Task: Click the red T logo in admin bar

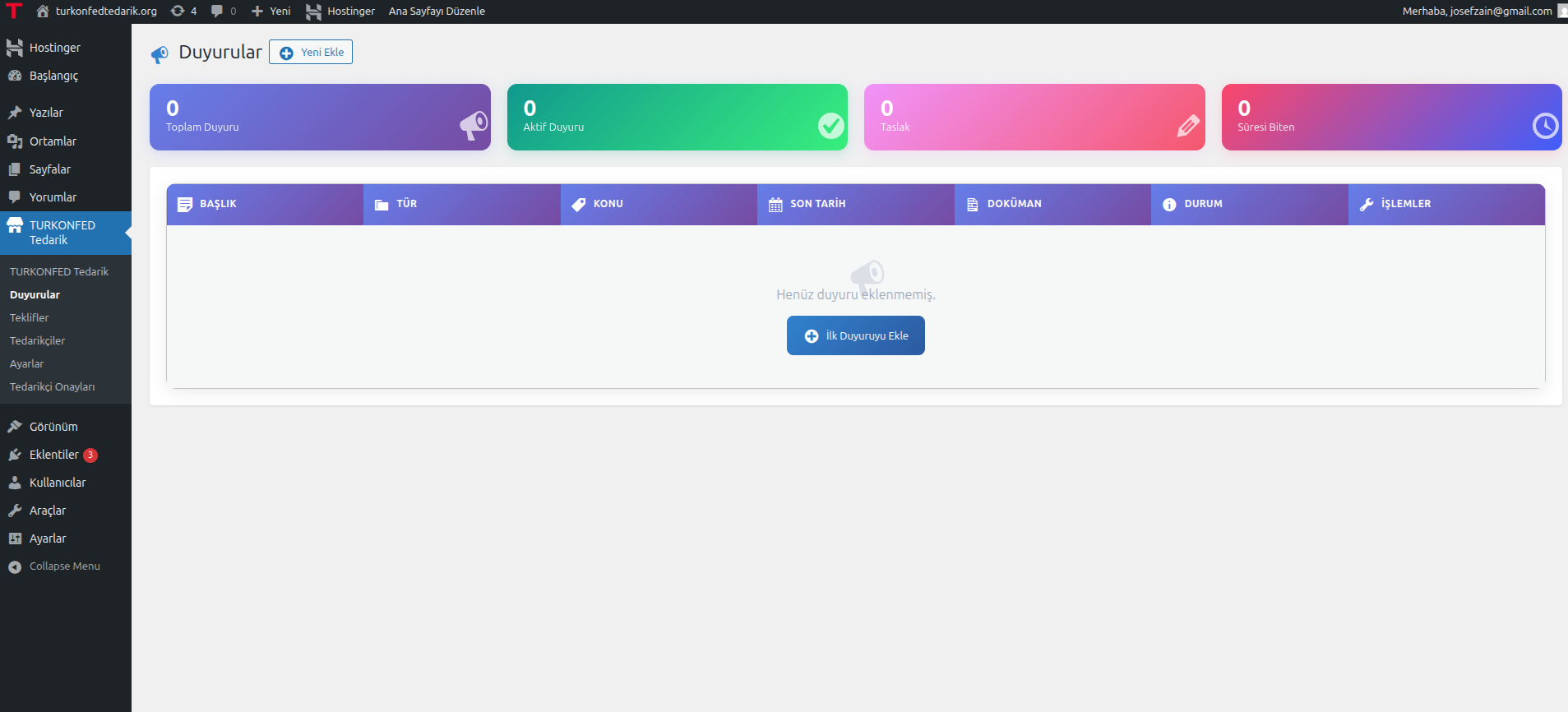Action: 14,11
